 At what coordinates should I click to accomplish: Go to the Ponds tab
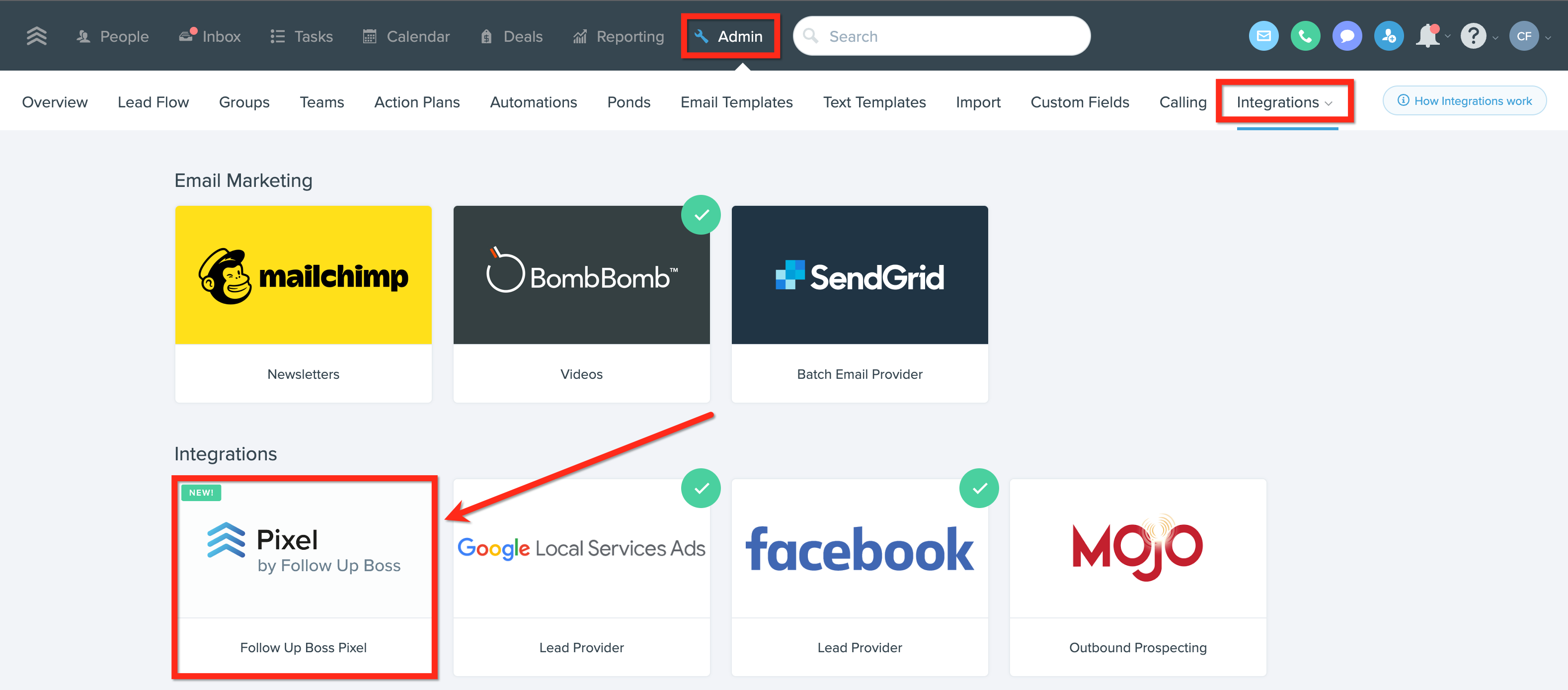click(629, 102)
